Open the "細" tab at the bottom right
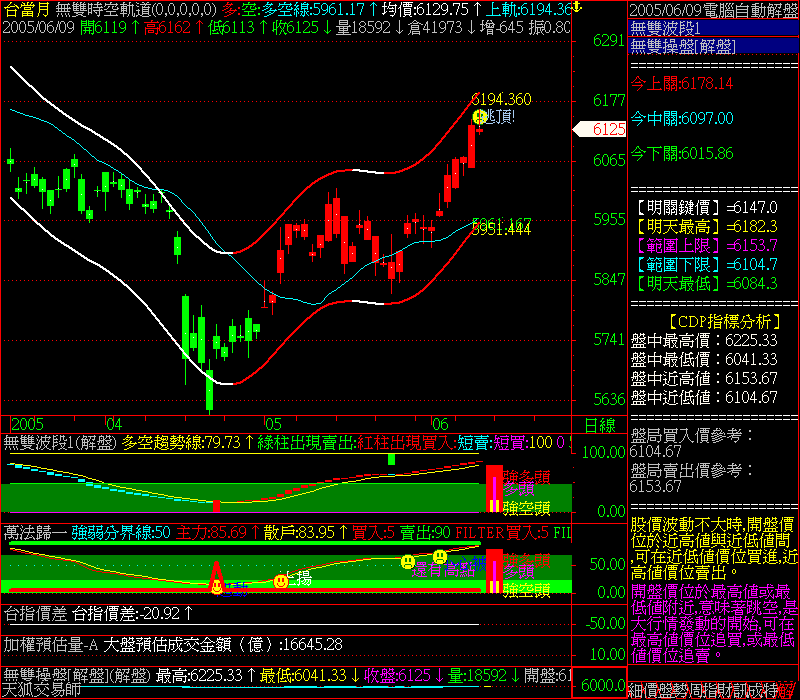Viewport: 800px width, 700px height. 634,691
